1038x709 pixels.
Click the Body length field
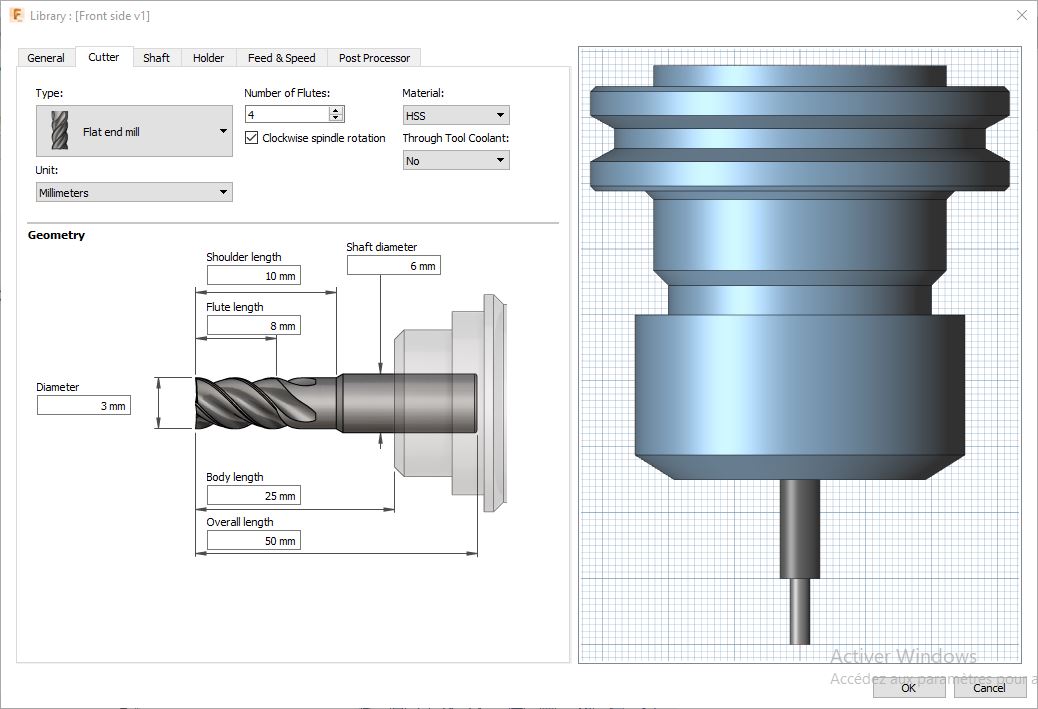click(x=254, y=496)
